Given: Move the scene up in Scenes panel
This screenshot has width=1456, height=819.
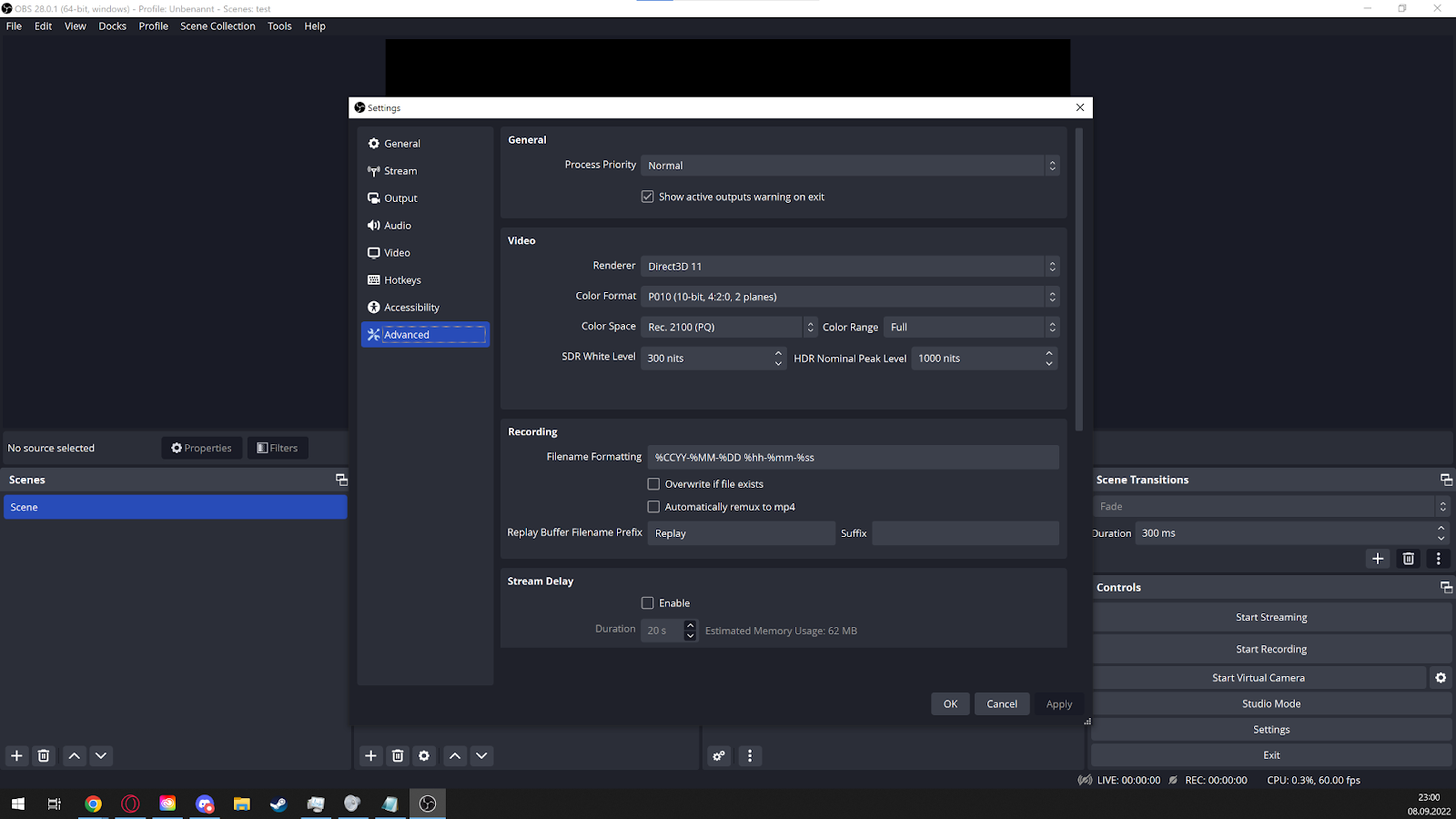Looking at the screenshot, I should (x=75, y=755).
